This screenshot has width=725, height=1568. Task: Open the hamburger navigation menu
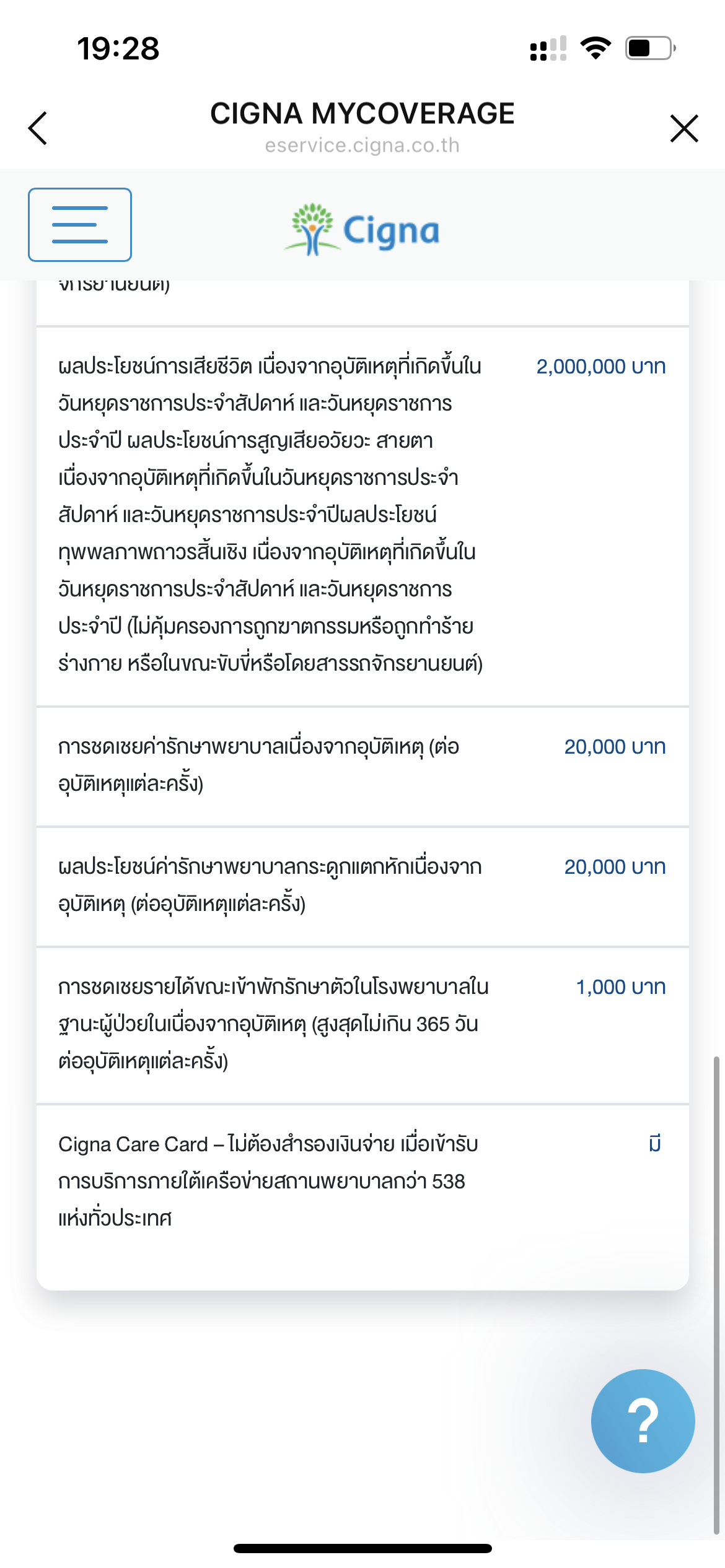pos(79,224)
